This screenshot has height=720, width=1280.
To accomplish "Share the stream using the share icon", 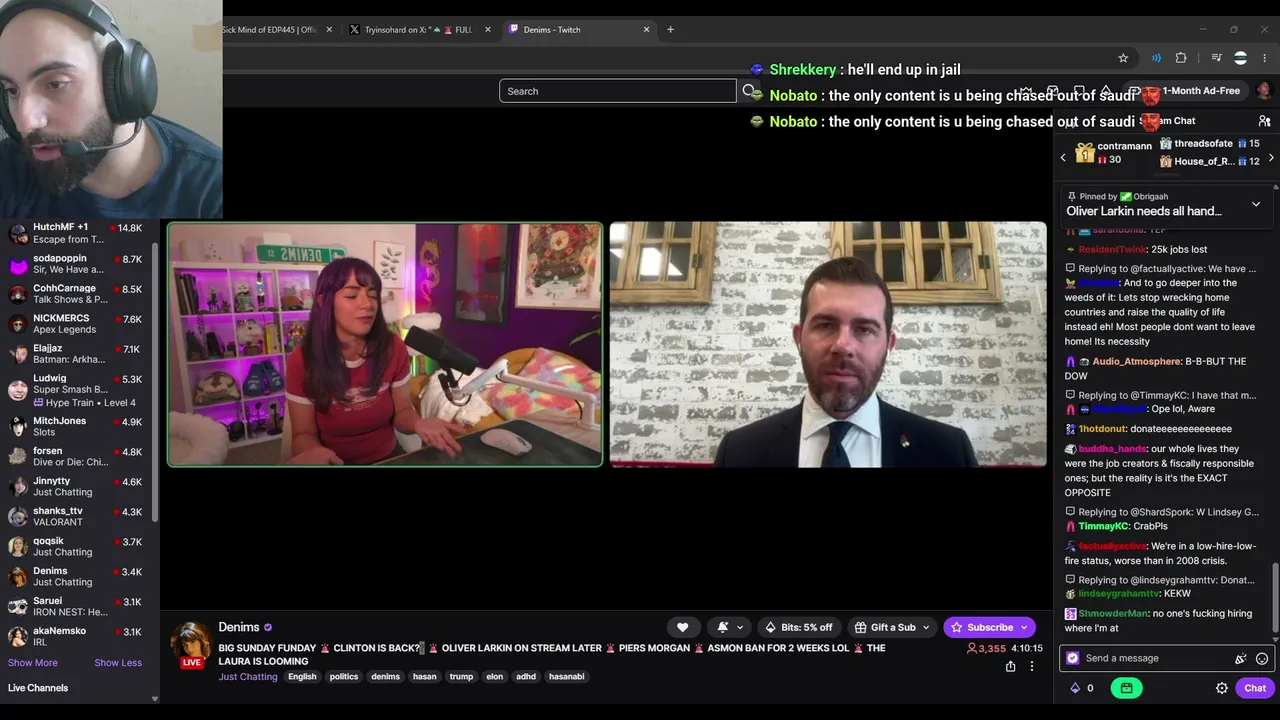I will pos(1010,666).
